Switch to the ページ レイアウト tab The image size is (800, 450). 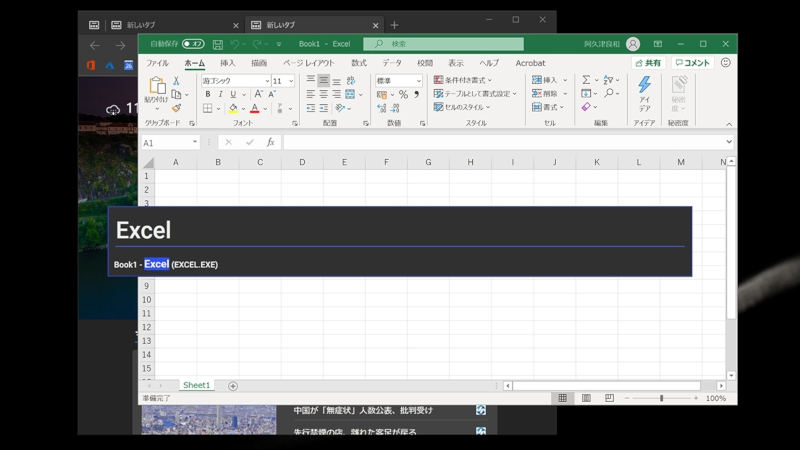tap(309, 63)
